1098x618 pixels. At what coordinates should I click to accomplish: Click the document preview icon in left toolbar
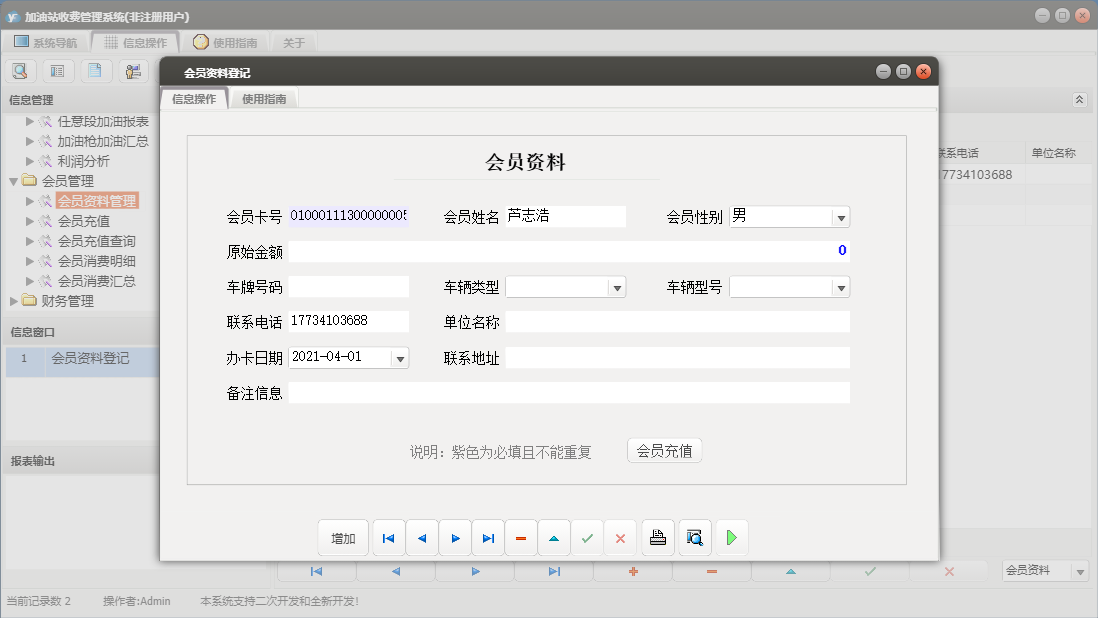pos(95,71)
